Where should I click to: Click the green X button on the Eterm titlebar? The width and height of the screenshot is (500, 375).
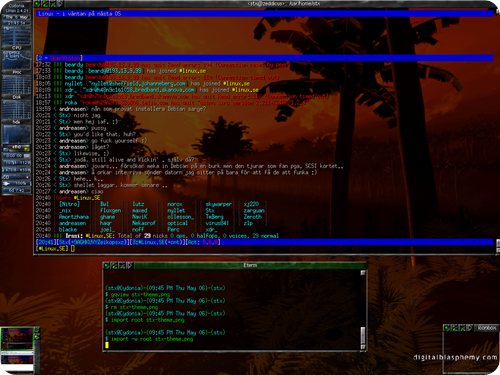122,265
